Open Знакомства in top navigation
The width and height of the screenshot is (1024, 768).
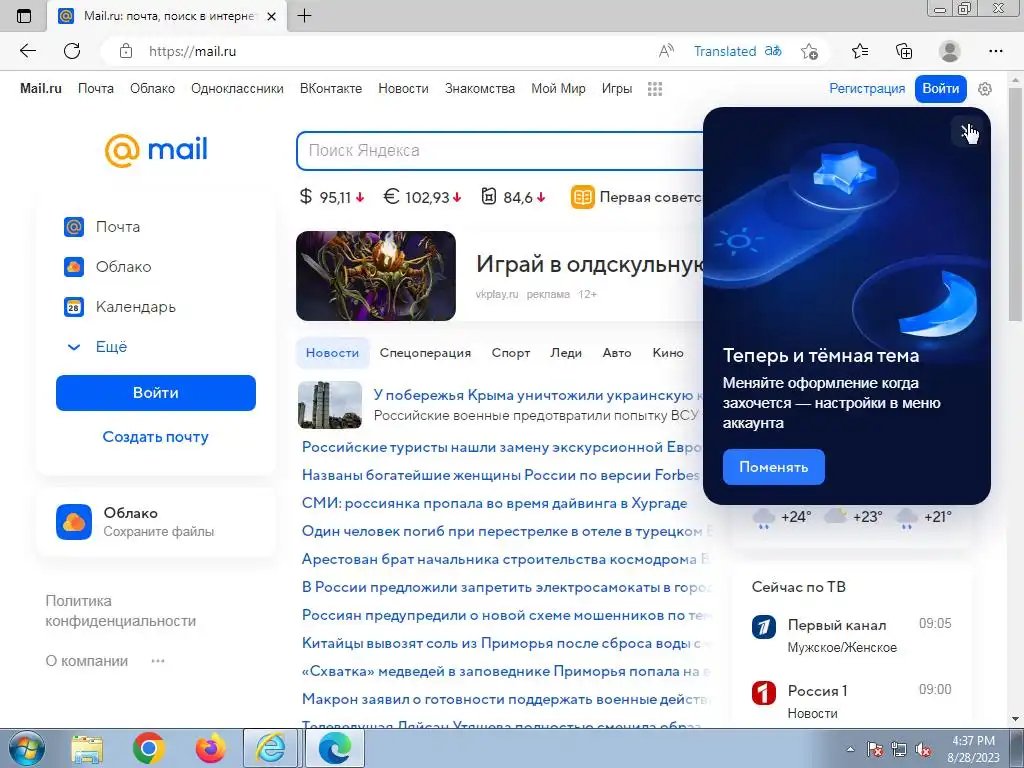click(480, 89)
